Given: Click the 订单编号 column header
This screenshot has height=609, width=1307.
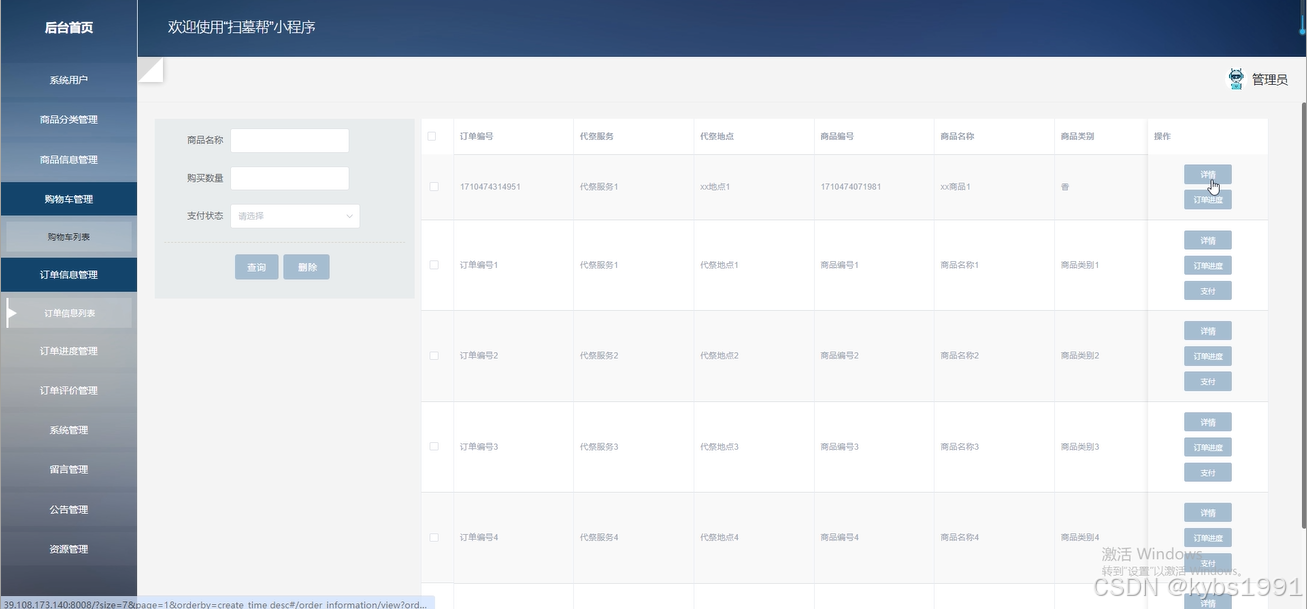Looking at the screenshot, I should tap(476, 136).
